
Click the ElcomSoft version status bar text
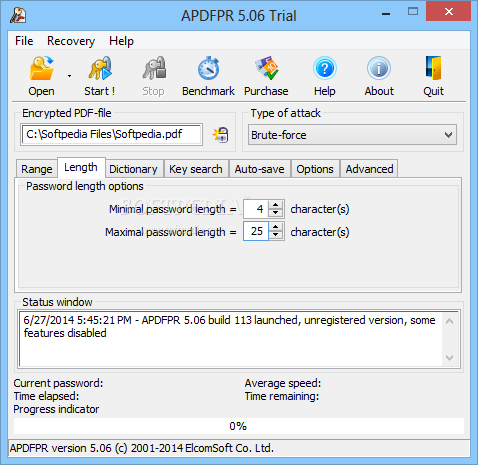click(142, 448)
